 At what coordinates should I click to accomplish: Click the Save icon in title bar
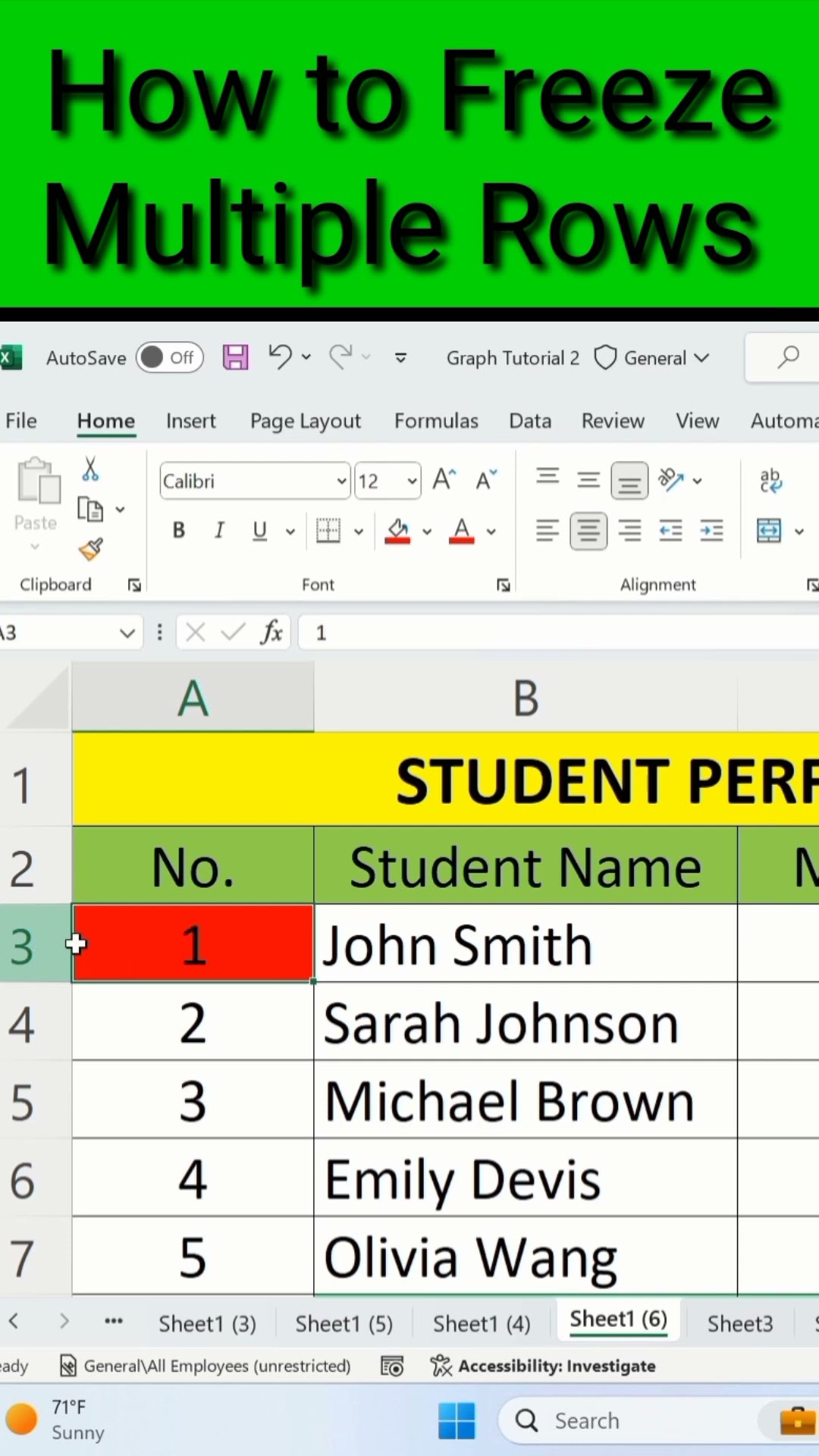pyautogui.click(x=235, y=357)
